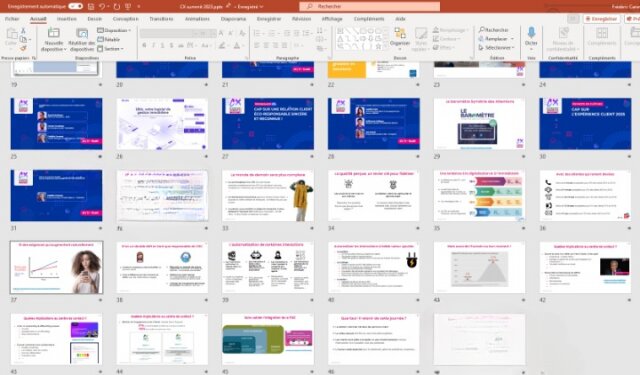Select slide 27 Cap sur une relation client
640x375 pixels.
click(x=268, y=124)
